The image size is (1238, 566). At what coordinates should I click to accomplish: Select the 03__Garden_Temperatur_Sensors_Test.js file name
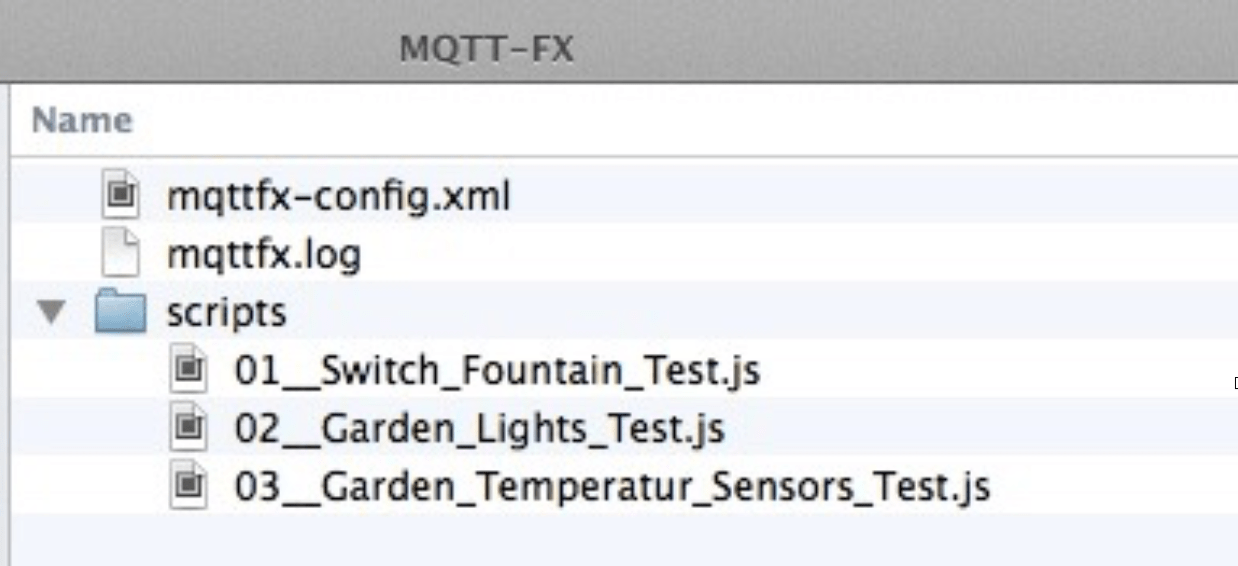coord(612,487)
